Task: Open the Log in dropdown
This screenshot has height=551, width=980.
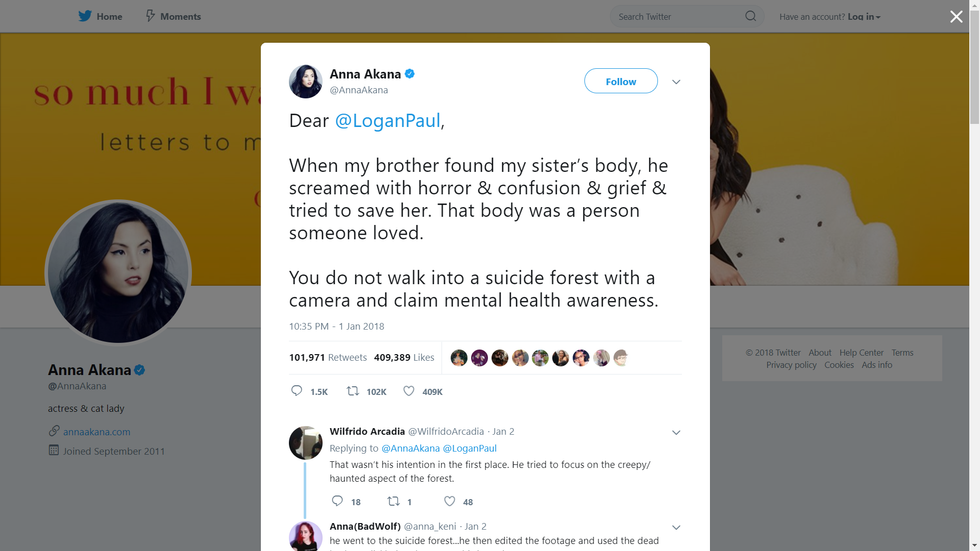Action: click(x=864, y=17)
